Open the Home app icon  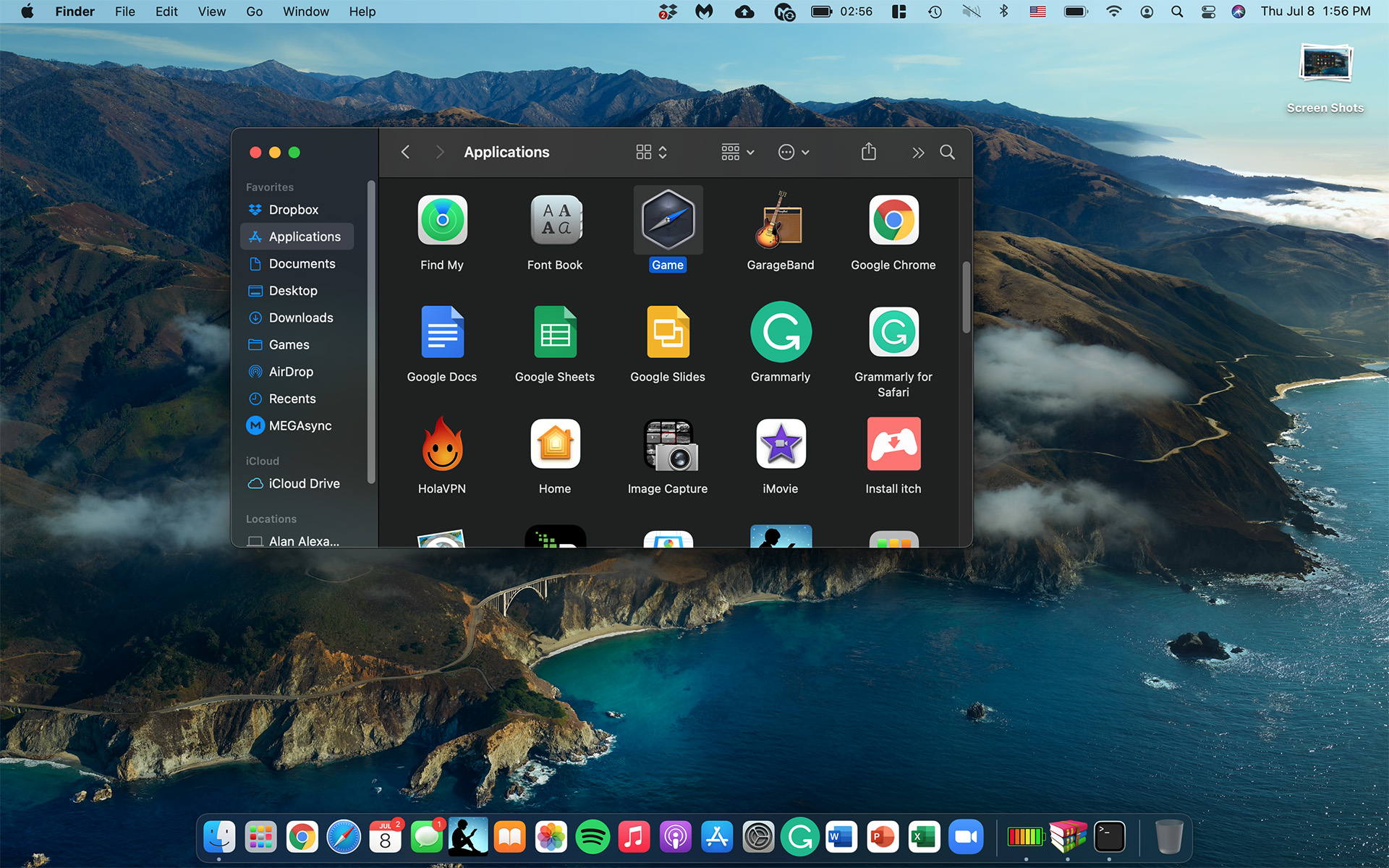pyautogui.click(x=555, y=443)
